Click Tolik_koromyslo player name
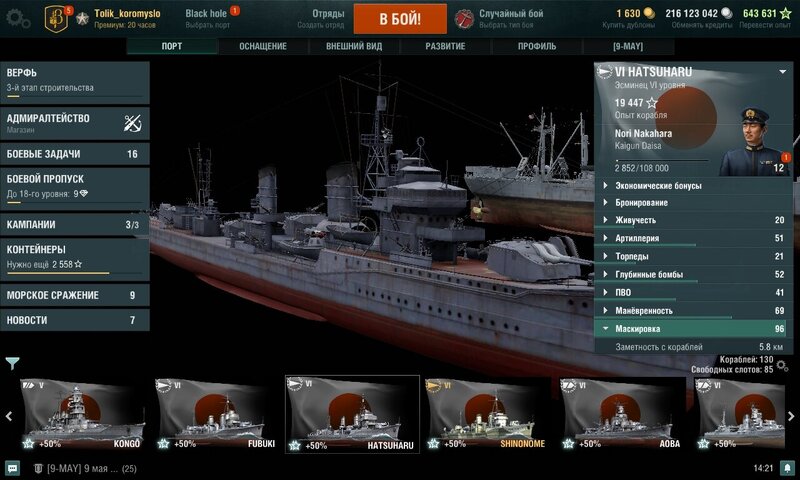This screenshot has width=800, height=480. tap(128, 13)
